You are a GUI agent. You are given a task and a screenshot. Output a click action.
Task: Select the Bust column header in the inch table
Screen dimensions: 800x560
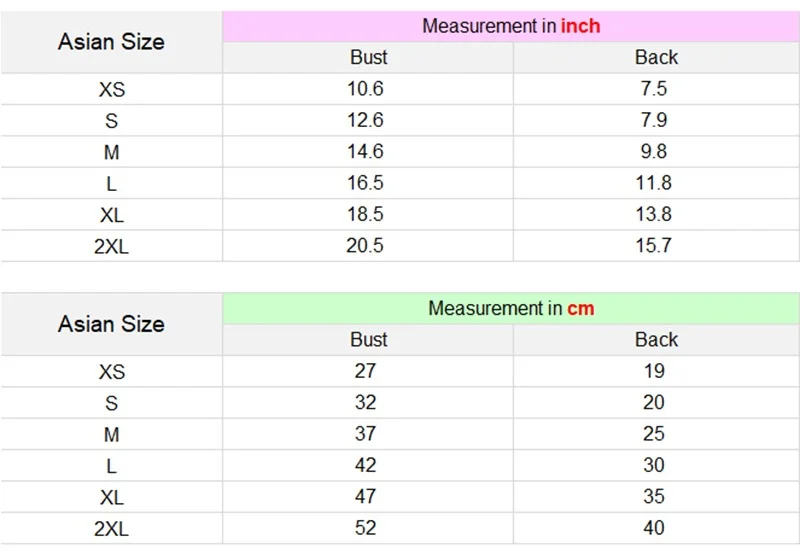pyautogui.click(x=368, y=57)
